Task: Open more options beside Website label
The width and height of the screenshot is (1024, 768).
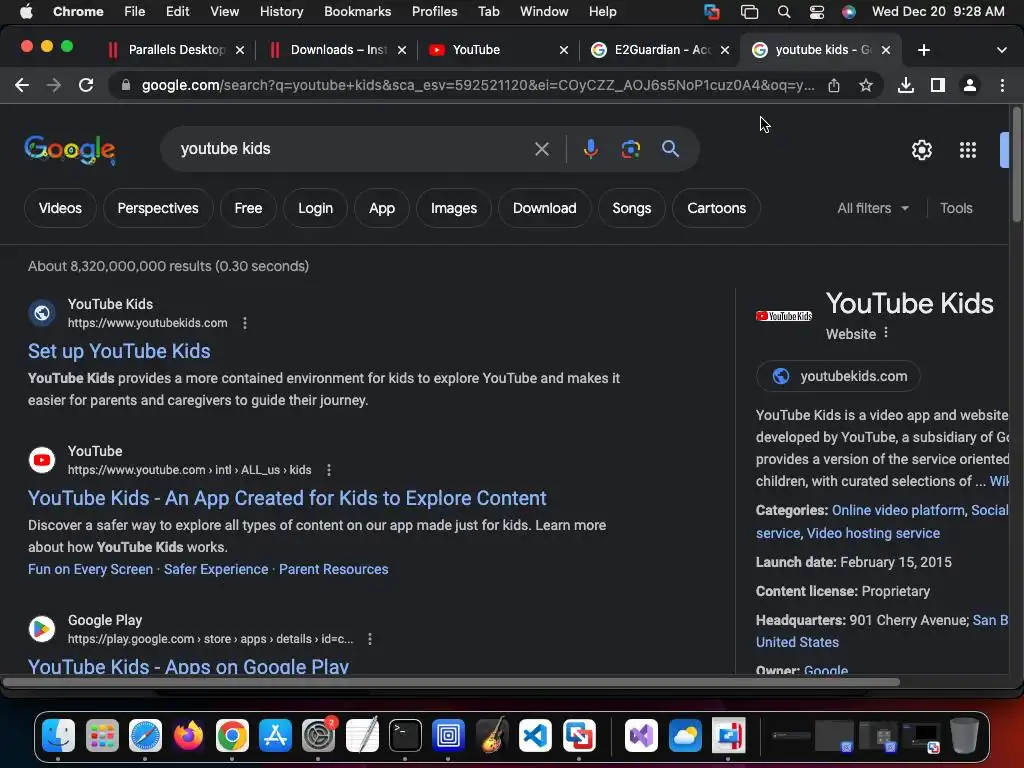Action: coord(886,333)
